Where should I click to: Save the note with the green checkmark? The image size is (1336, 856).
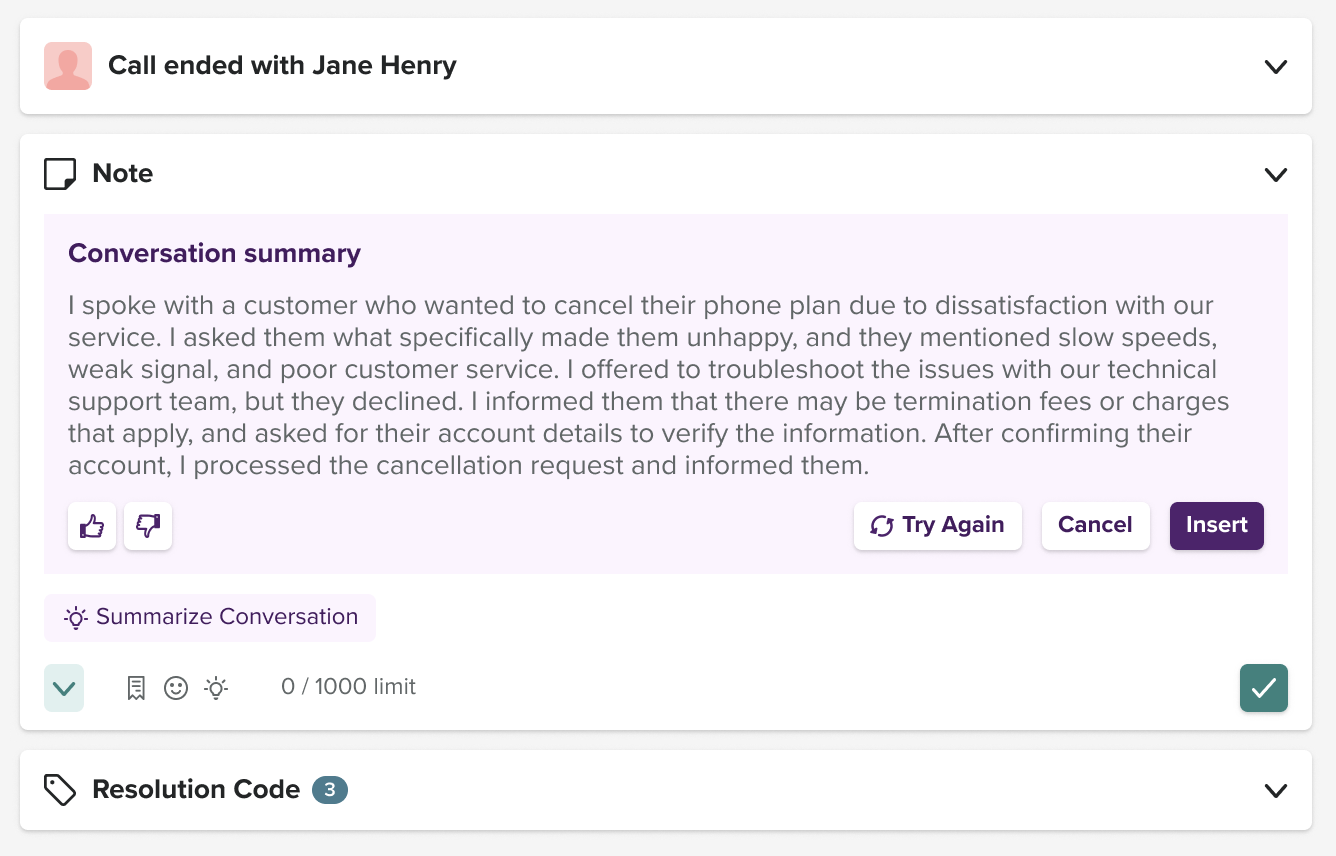click(1263, 688)
